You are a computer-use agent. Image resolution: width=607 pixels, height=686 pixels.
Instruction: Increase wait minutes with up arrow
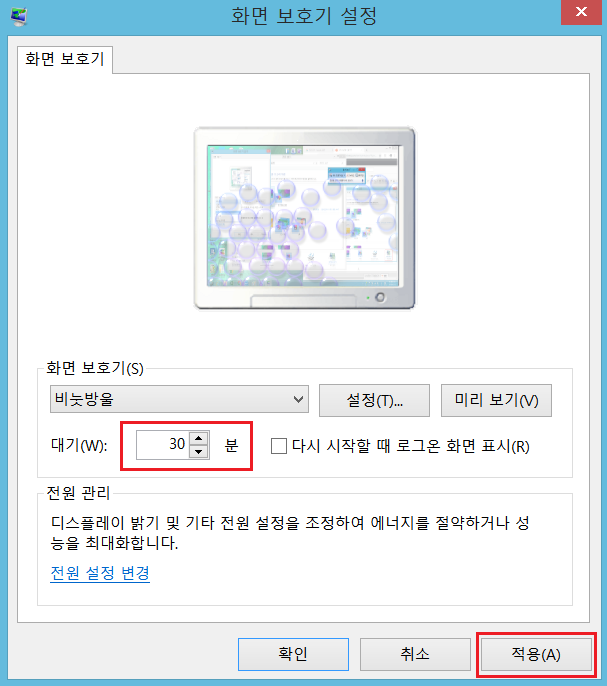click(199, 438)
